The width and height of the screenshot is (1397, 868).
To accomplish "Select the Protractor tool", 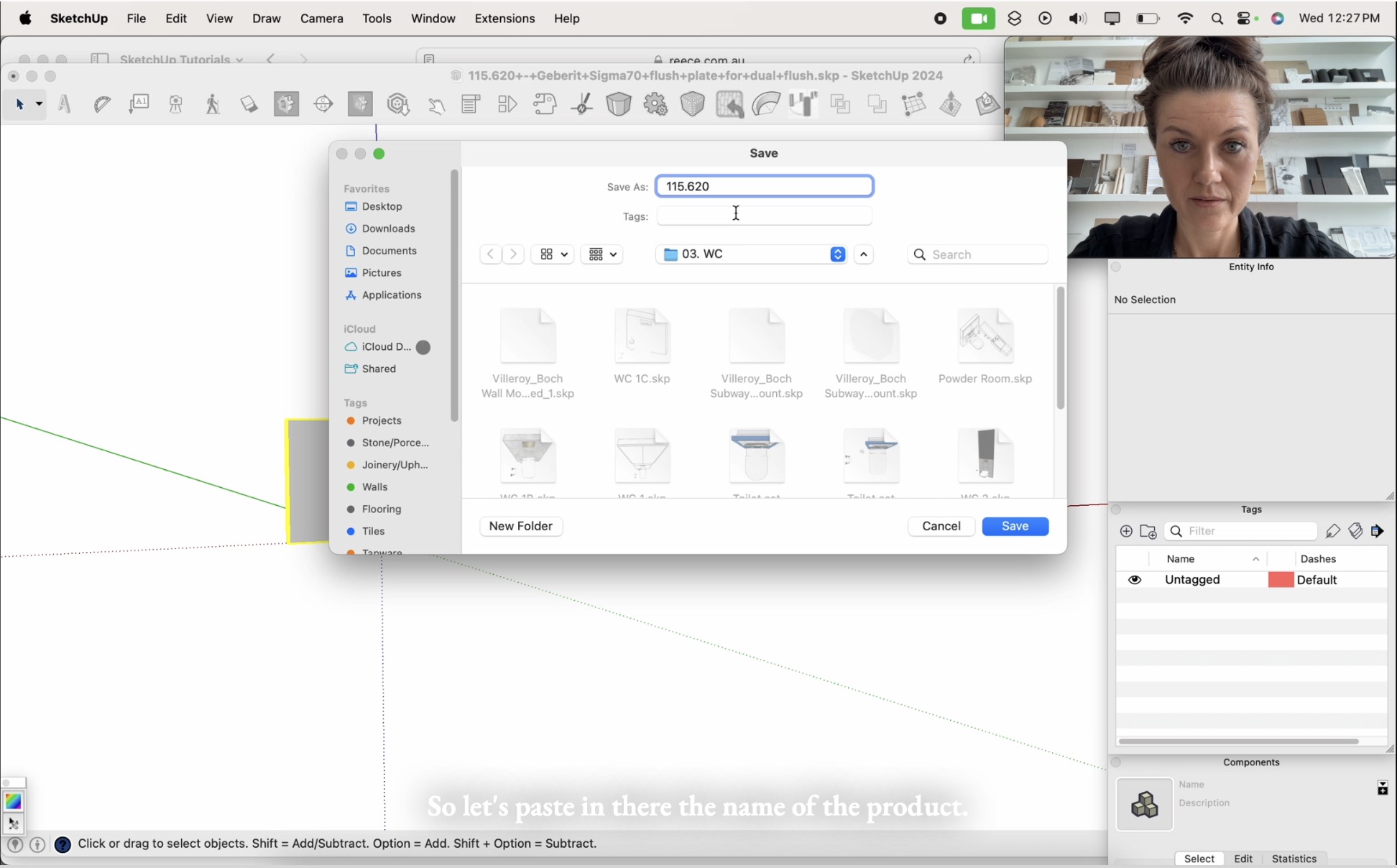I will (102, 105).
